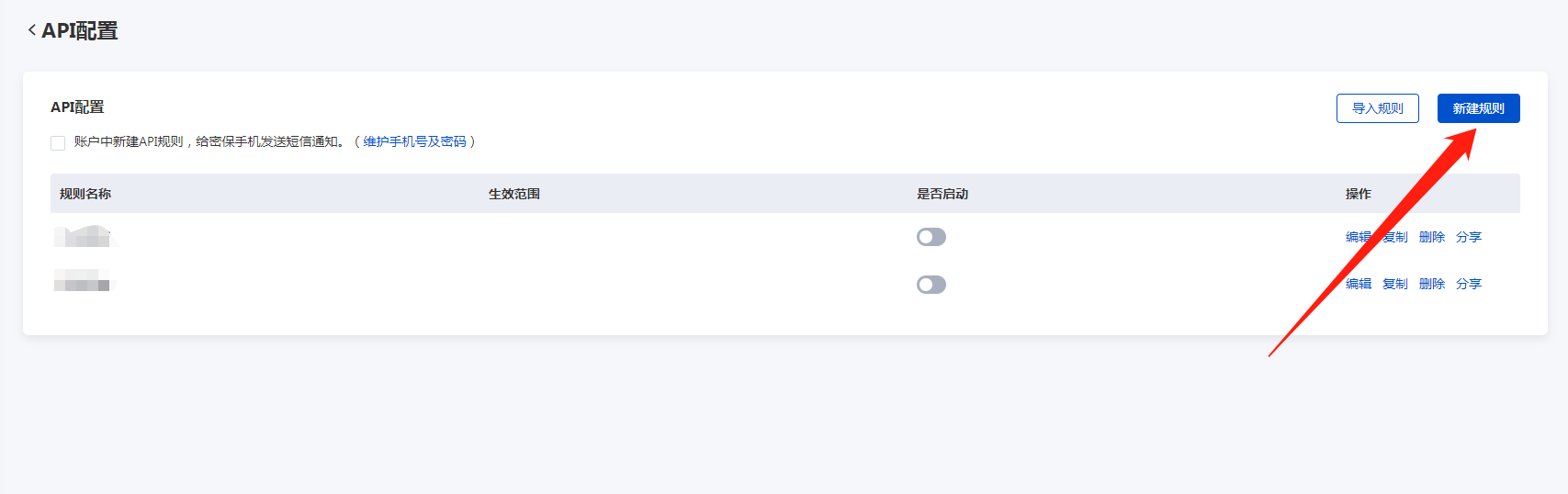Click 复制 for the first rule
Viewport: 1568px width, 494px height.
1396,237
